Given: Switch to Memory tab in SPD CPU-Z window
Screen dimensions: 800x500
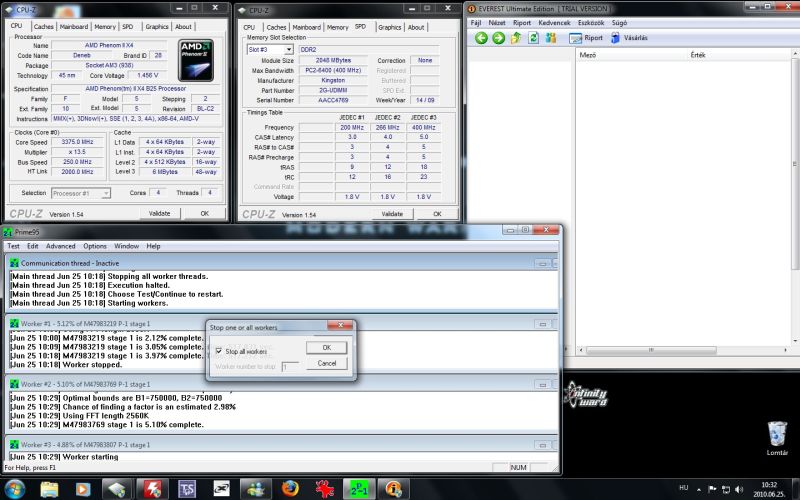Looking at the screenshot, I should coord(337,27).
